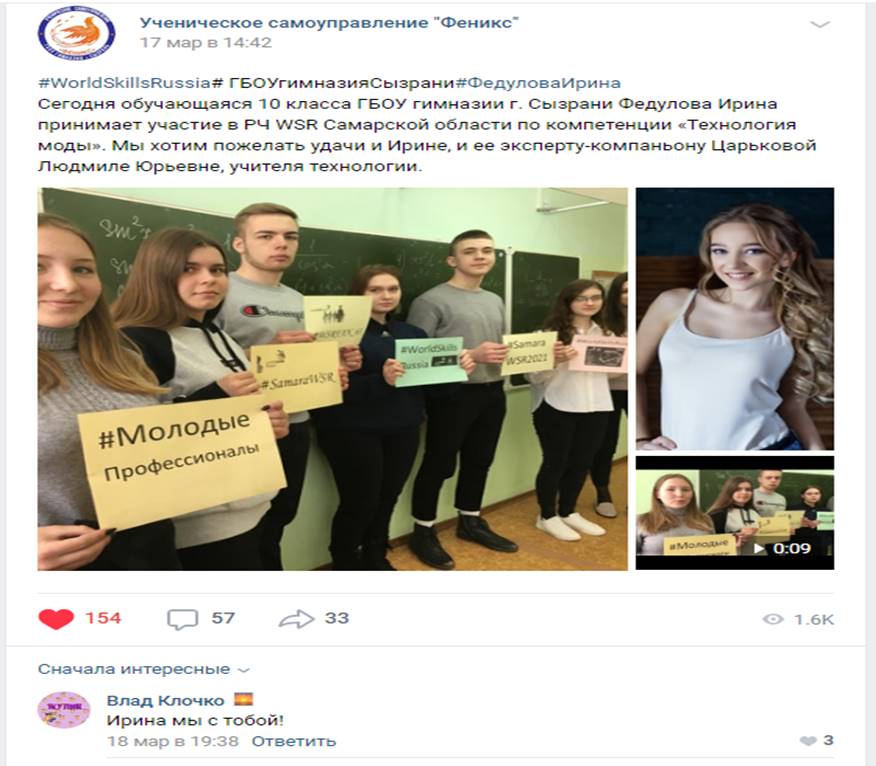Click comment timestamp 18 мар в 19:38

(x=173, y=741)
